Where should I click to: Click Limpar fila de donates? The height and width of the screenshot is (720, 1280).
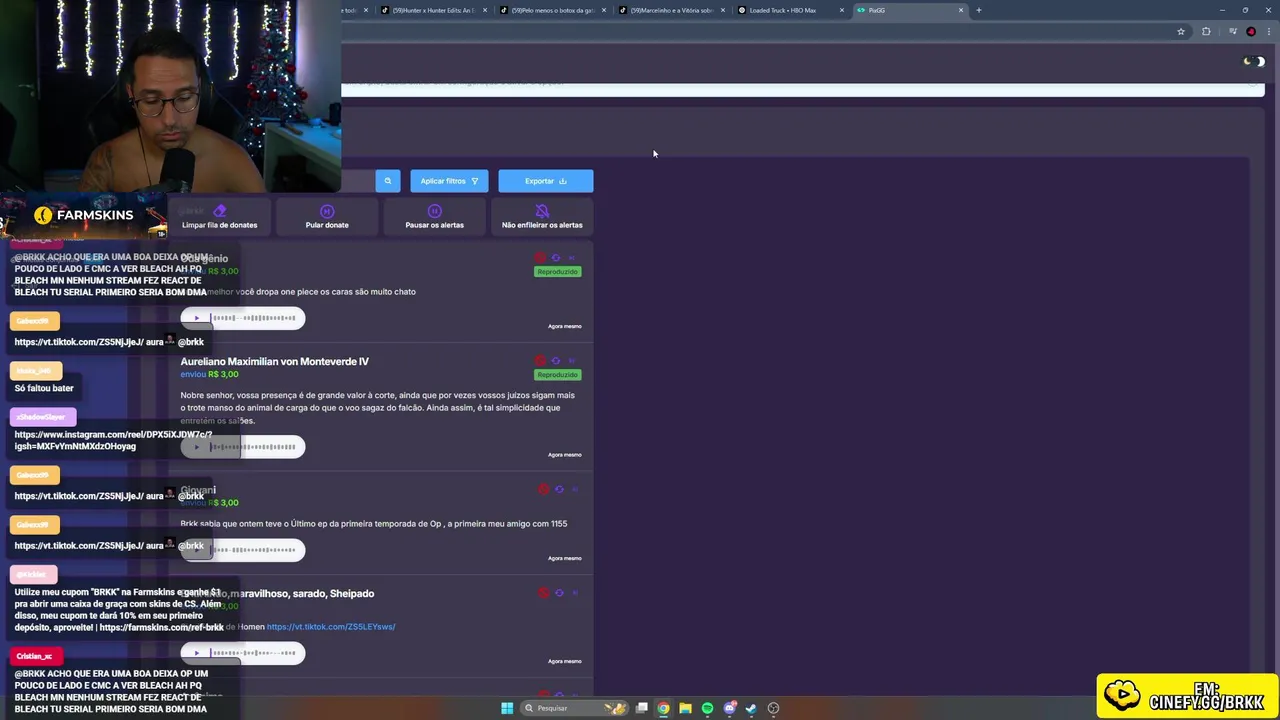(x=220, y=217)
